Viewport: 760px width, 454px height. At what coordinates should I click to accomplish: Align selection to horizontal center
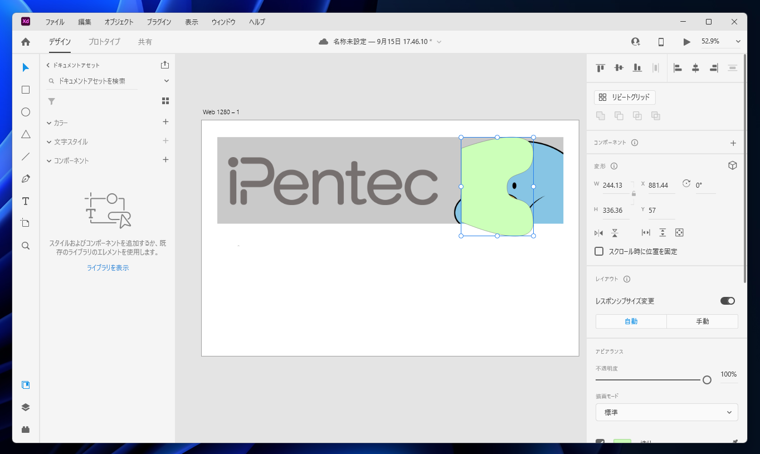pyautogui.click(x=696, y=68)
